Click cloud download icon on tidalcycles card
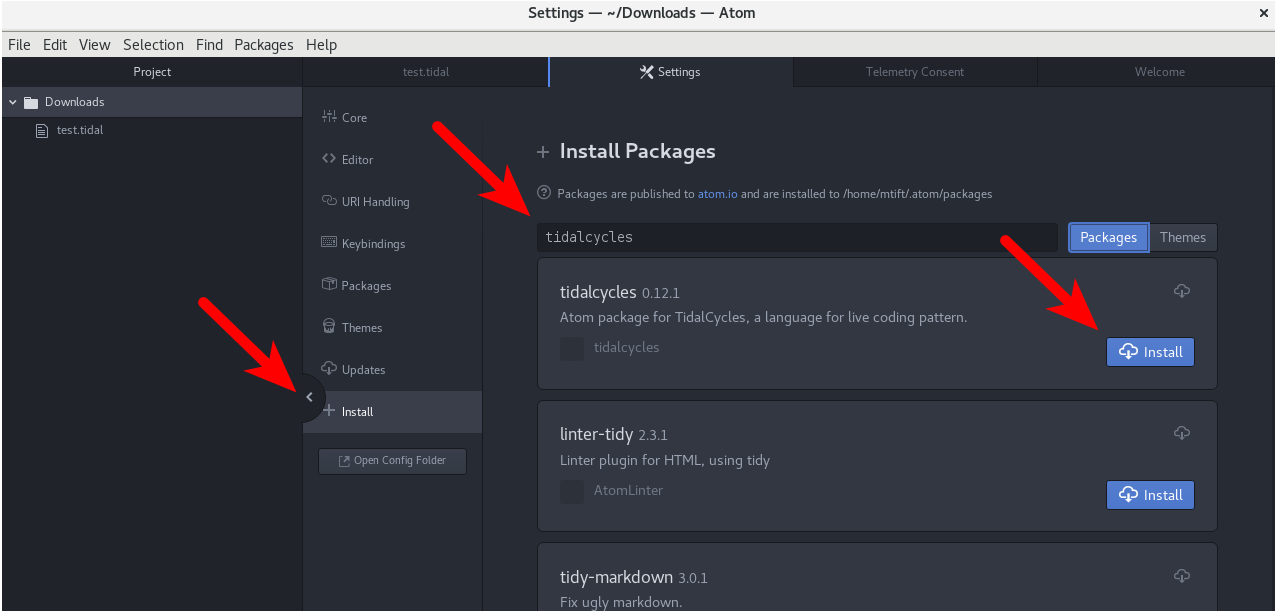 [1181, 291]
